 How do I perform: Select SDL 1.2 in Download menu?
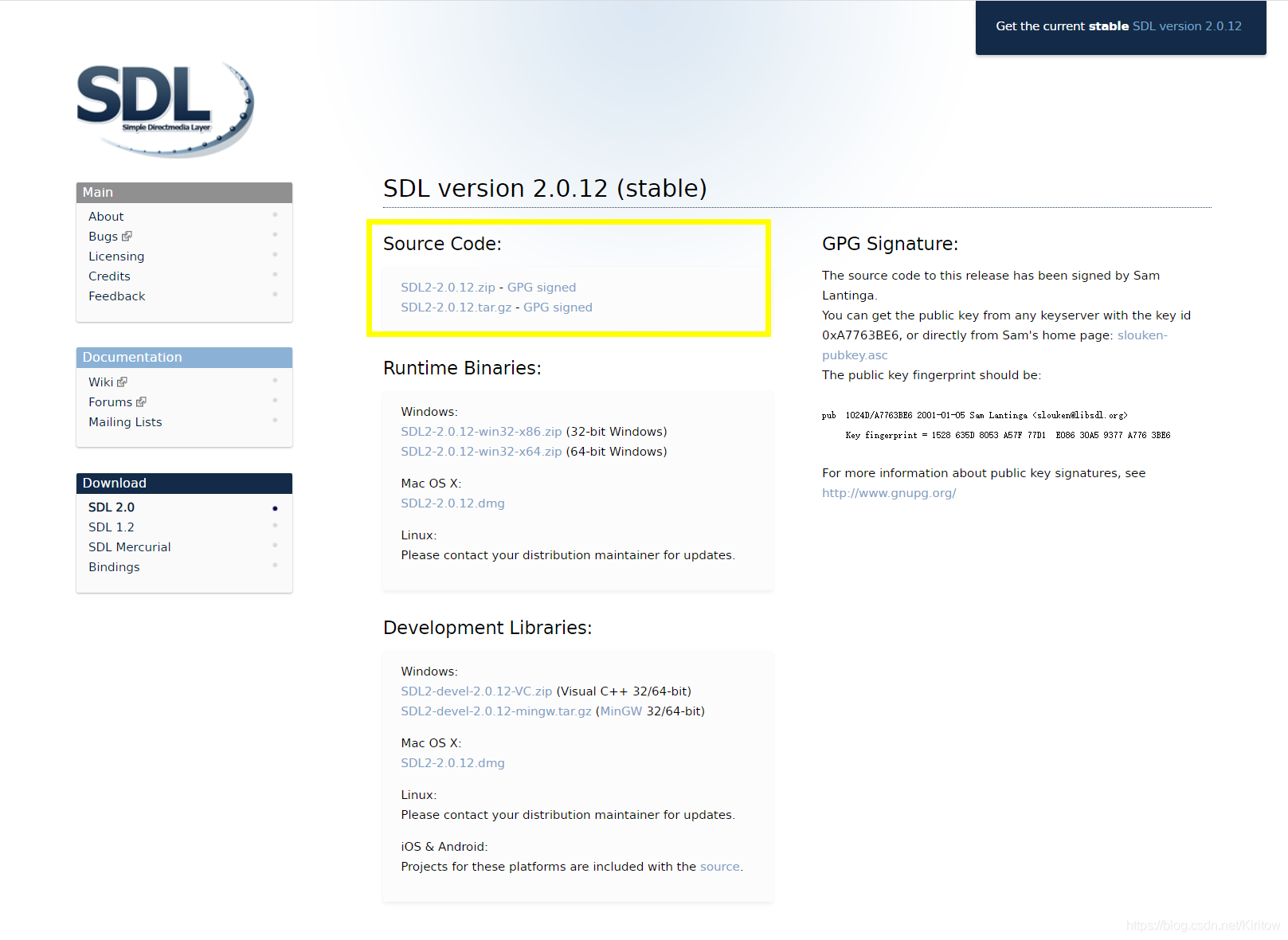(112, 527)
